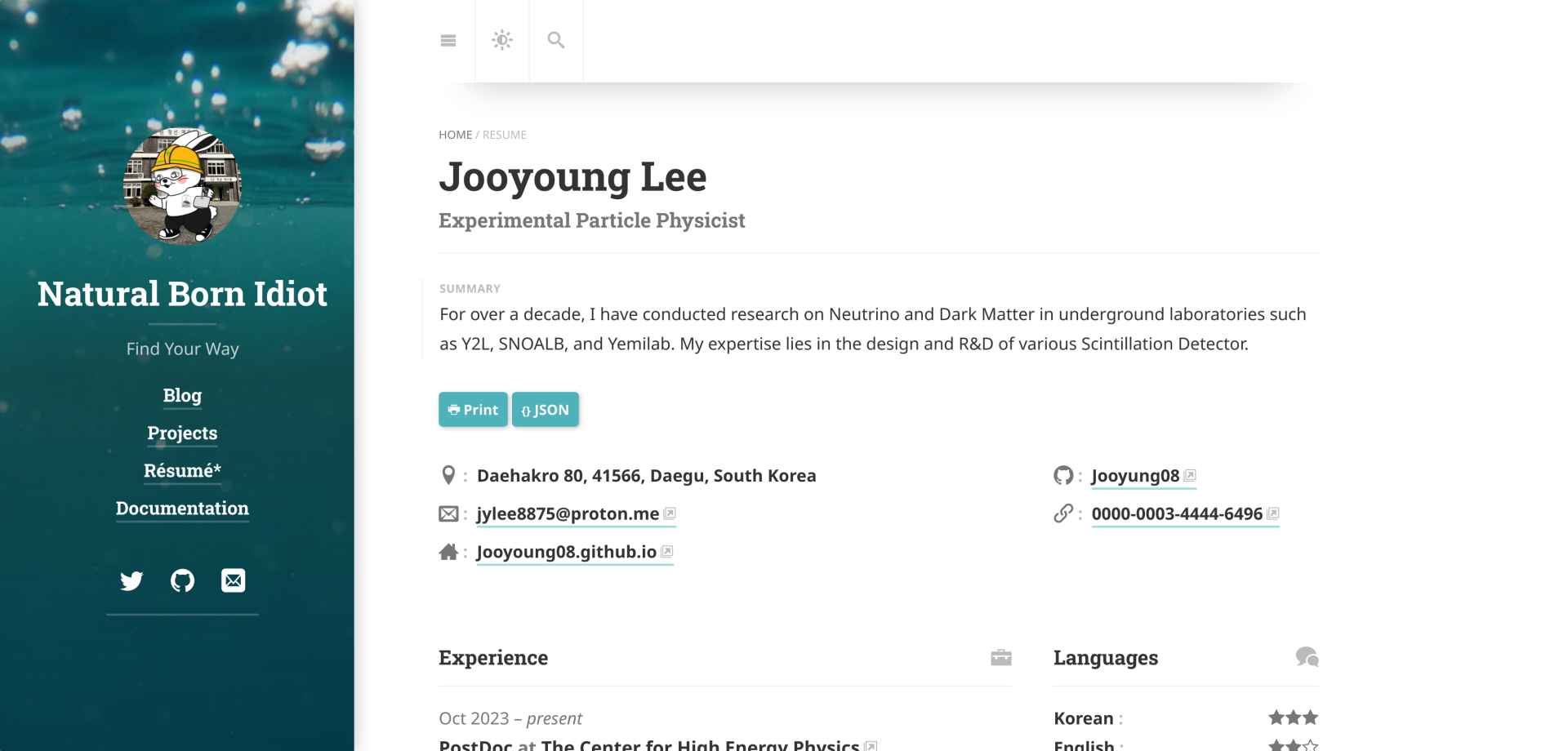Toggle the light/dark theme sun icon
Image resolution: width=1568 pixels, height=751 pixels.
tap(501, 39)
